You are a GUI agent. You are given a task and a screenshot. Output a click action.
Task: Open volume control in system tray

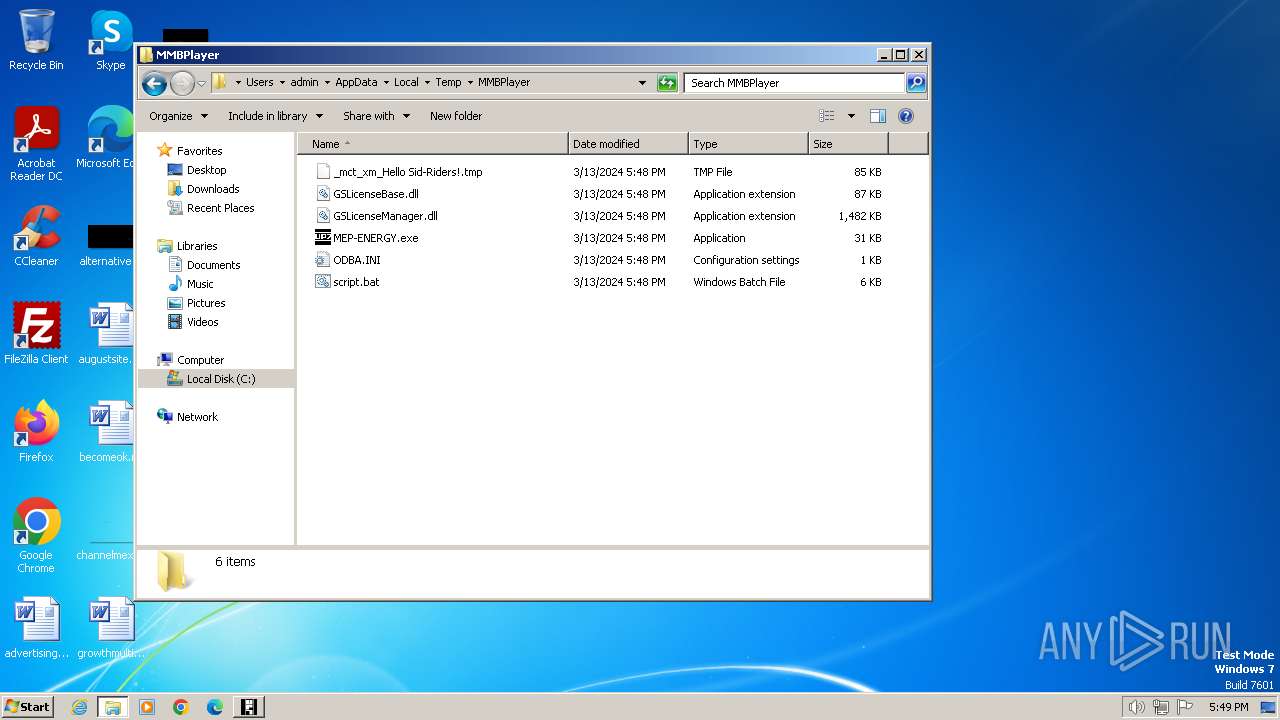(1136, 707)
